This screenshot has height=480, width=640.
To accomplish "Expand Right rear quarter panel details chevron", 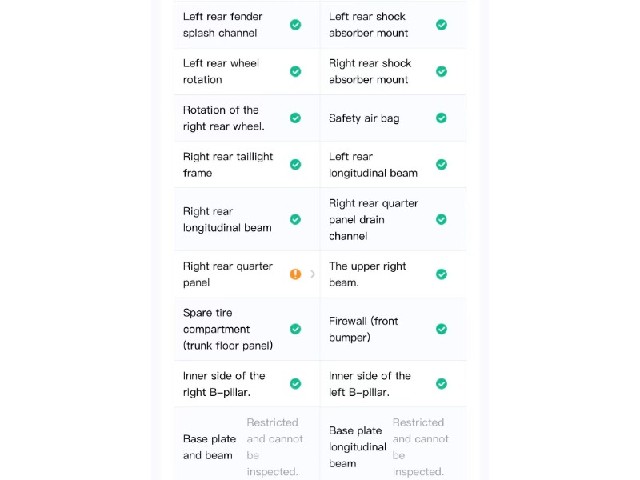I will (312, 274).
